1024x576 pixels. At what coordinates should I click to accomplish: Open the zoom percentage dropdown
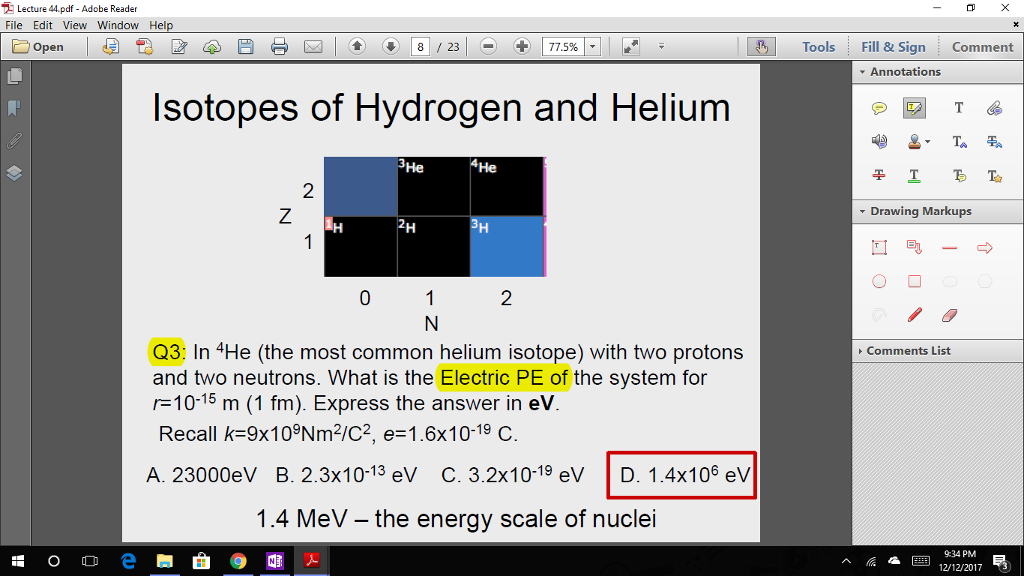click(592, 46)
